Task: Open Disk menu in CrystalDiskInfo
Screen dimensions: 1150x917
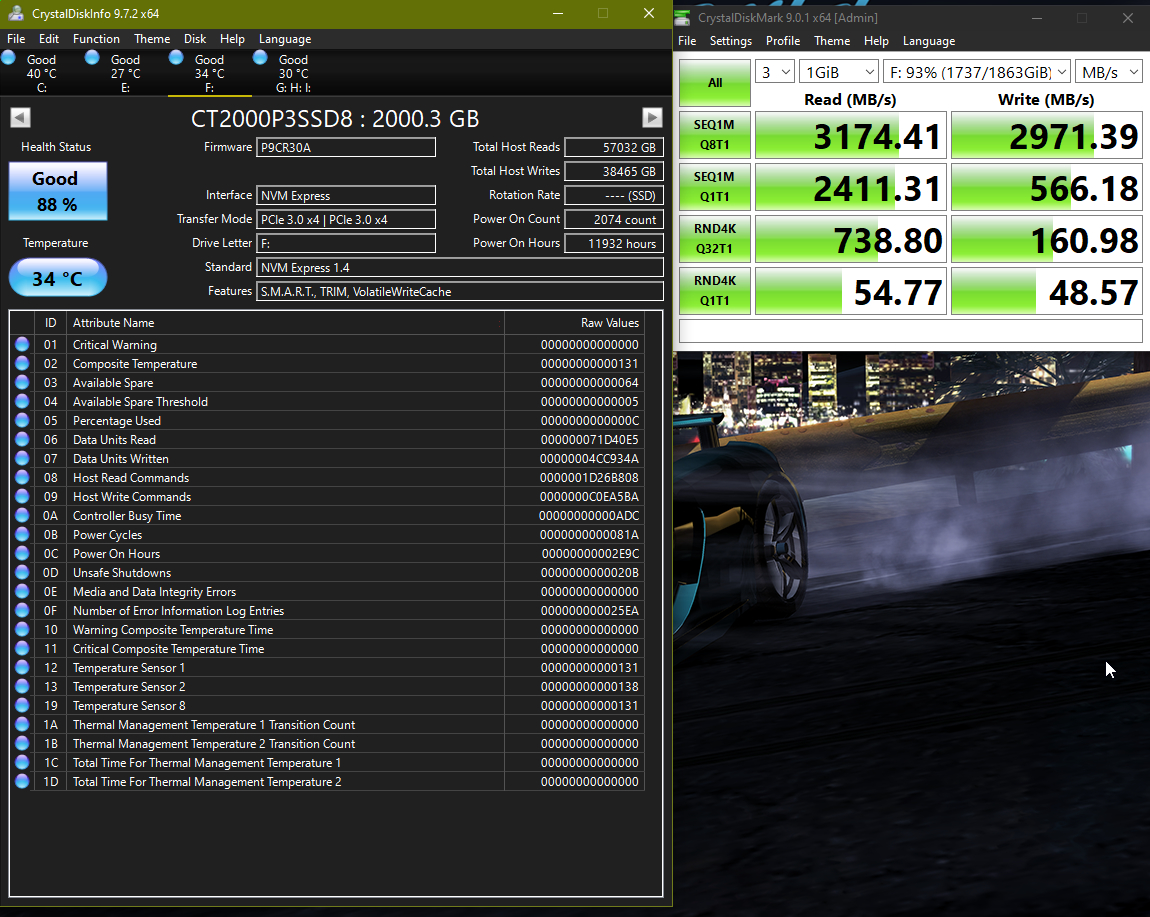Action: click(194, 39)
